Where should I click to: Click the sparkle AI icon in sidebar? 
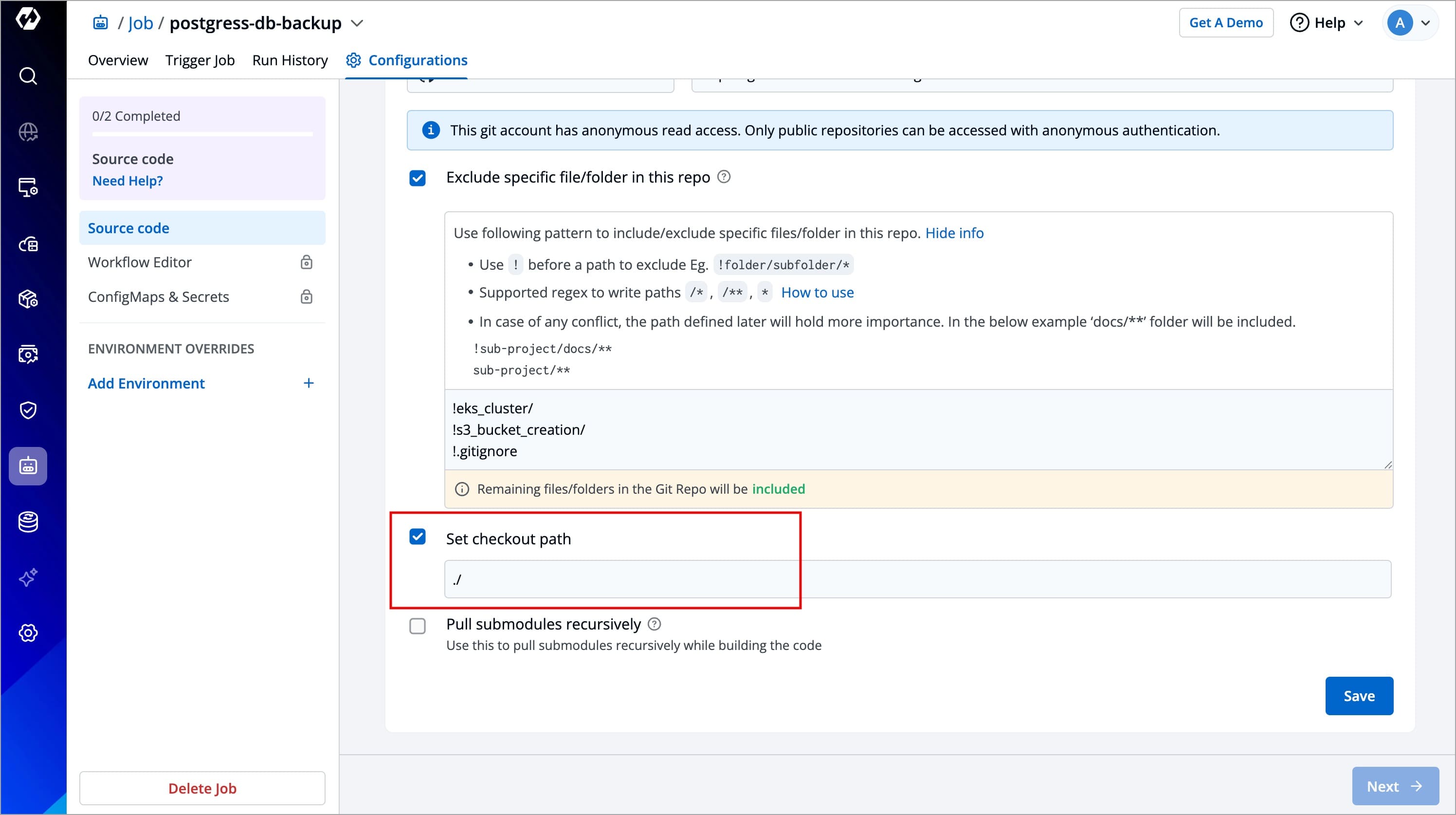point(28,577)
